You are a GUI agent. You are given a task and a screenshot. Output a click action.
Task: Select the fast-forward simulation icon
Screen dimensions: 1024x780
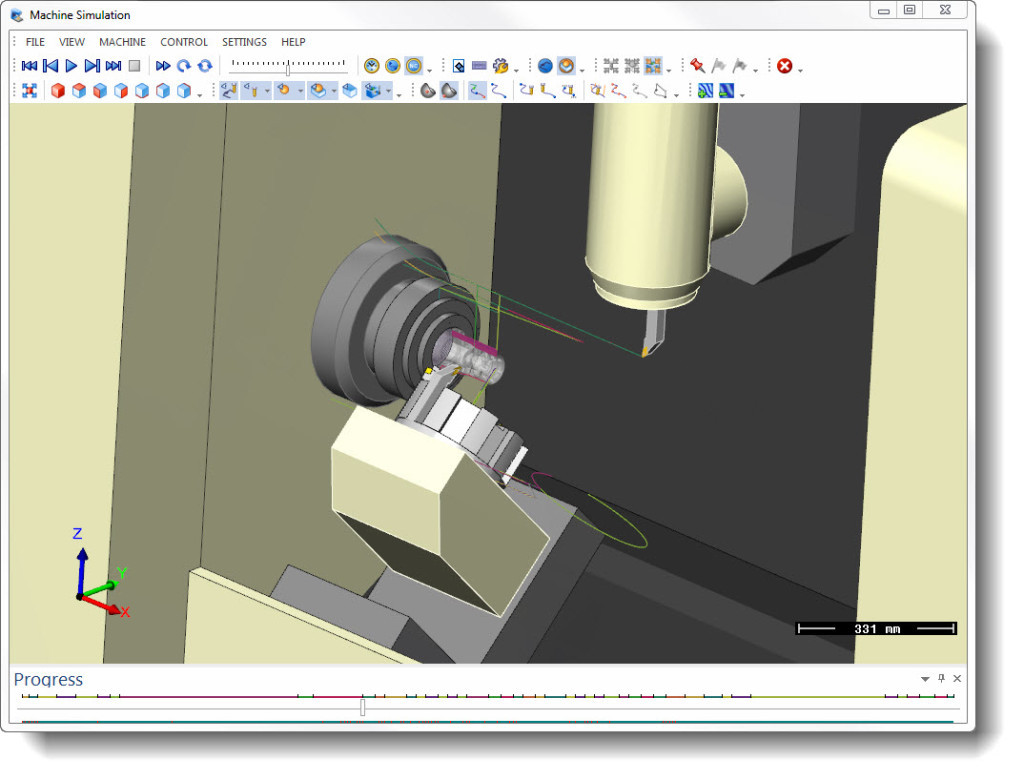(162, 66)
